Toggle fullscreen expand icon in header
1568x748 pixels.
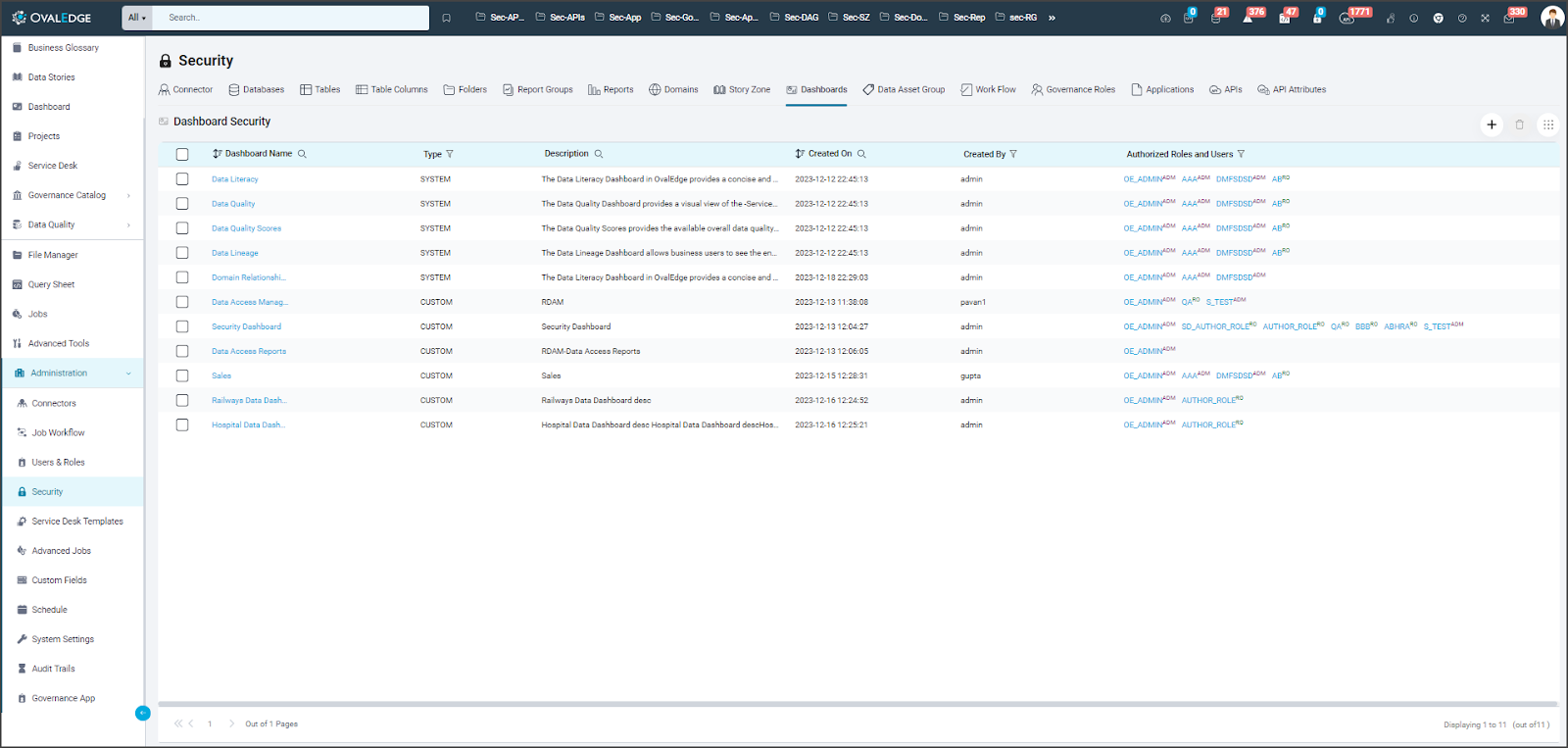point(1486,18)
